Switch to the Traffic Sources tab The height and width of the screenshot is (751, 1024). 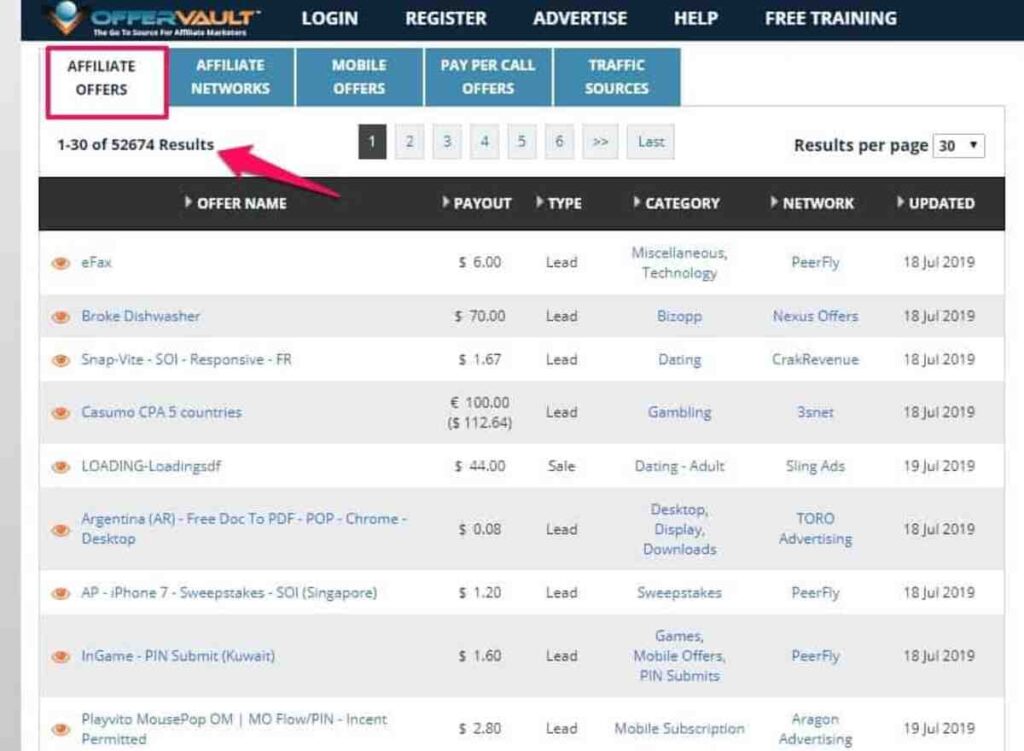click(x=616, y=77)
